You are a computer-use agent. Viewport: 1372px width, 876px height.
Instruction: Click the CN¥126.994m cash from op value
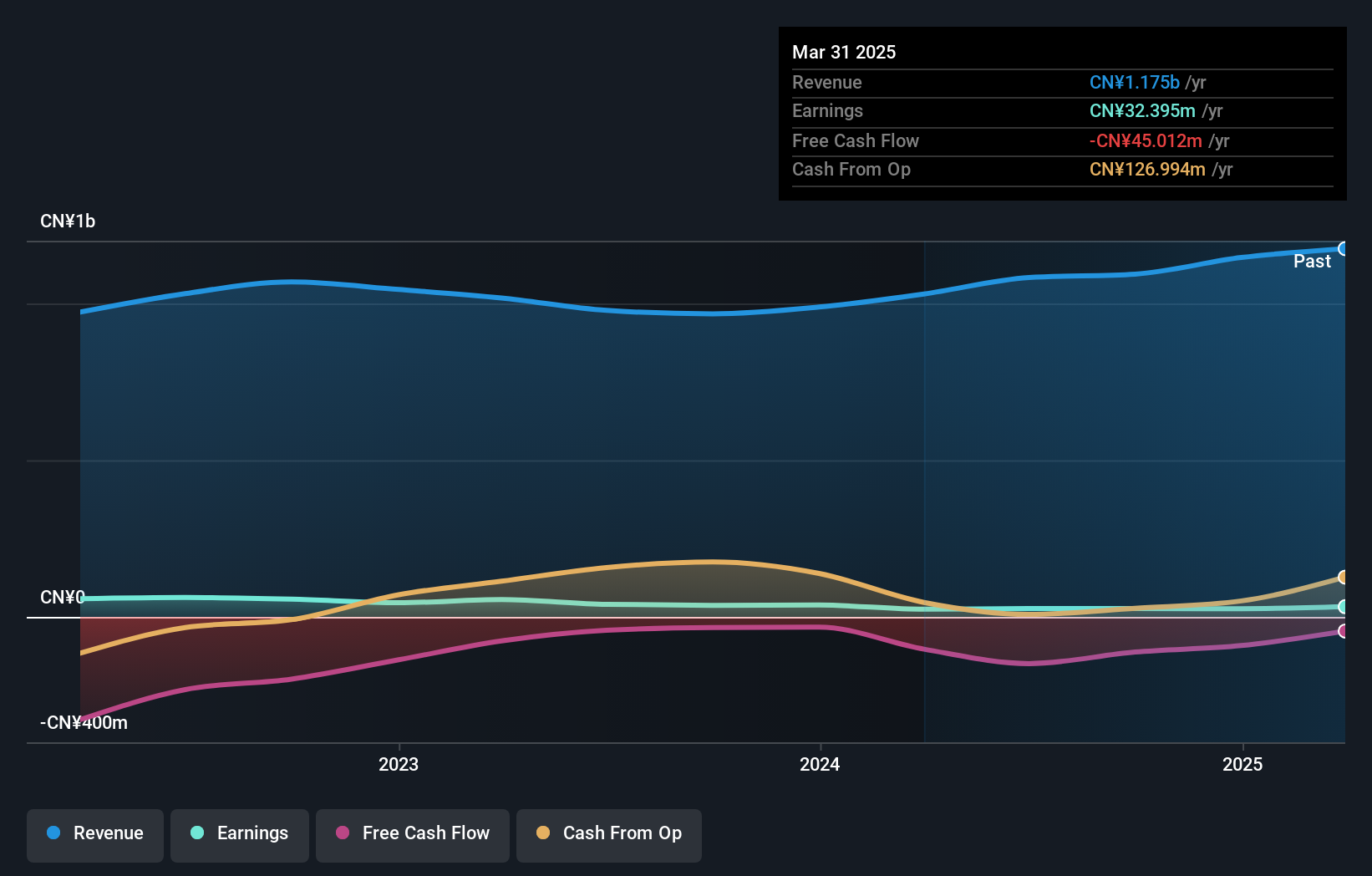[x=1147, y=169]
